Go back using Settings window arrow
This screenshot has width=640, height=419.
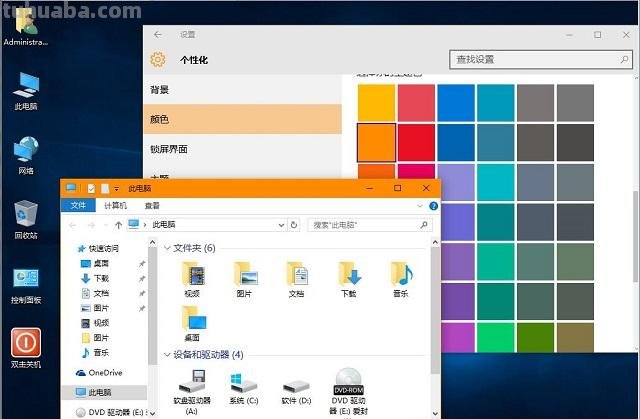(158, 35)
